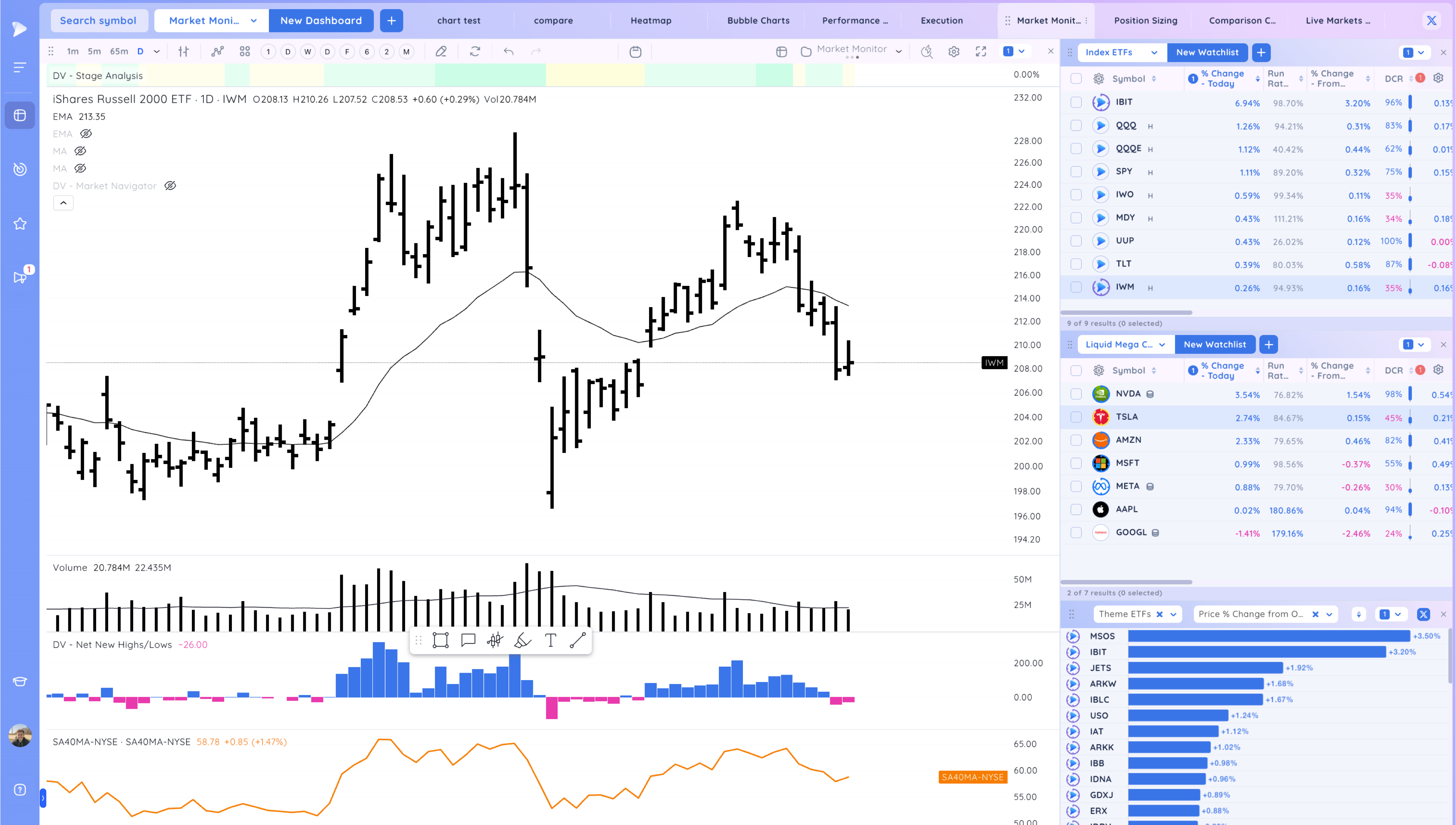1456x825 pixels.
Task: Expand the Index ETFs watchlist dropdown
Action: click(1154, 52)
